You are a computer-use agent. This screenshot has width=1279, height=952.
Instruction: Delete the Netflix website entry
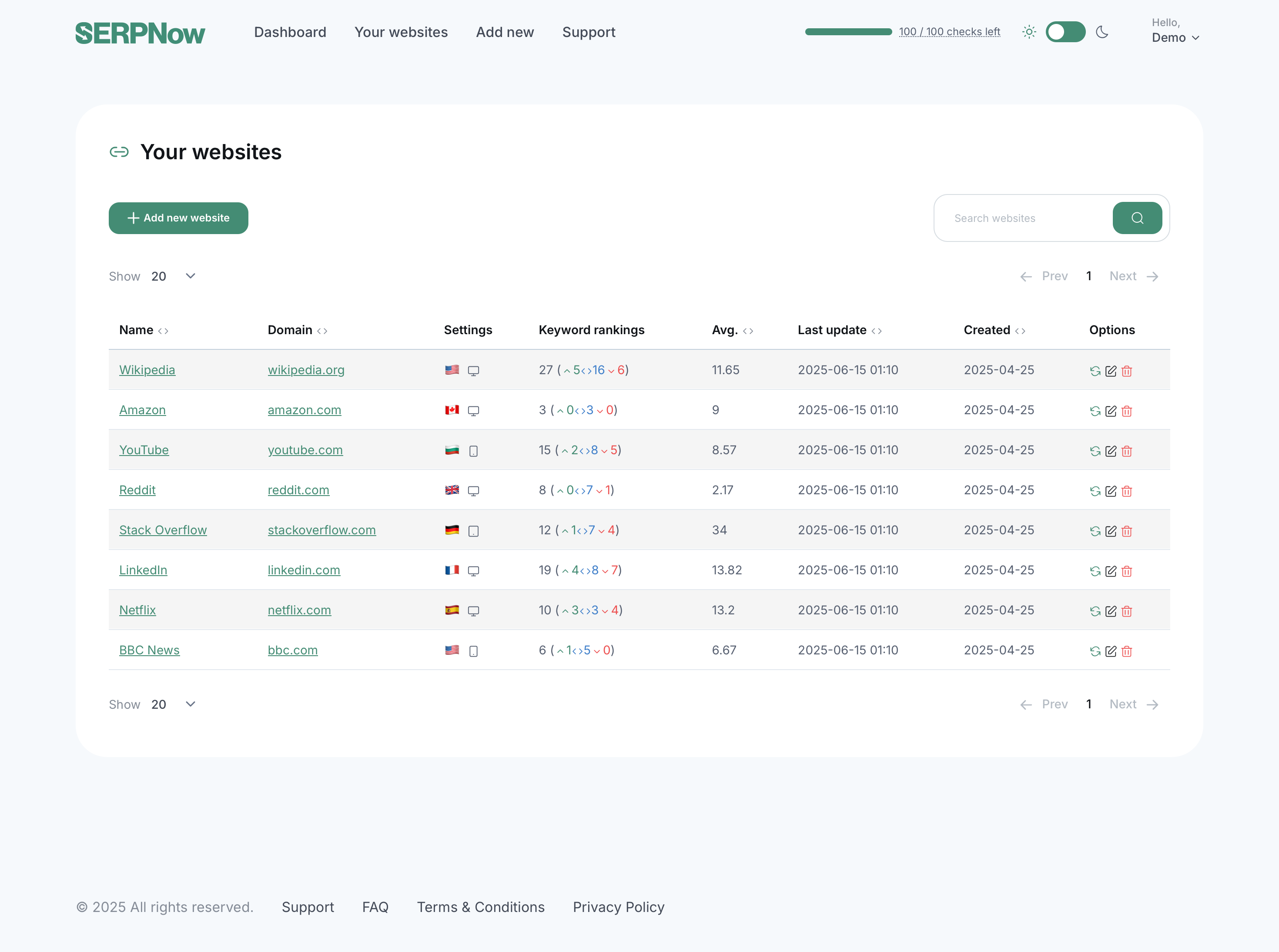pos(1127,611)
